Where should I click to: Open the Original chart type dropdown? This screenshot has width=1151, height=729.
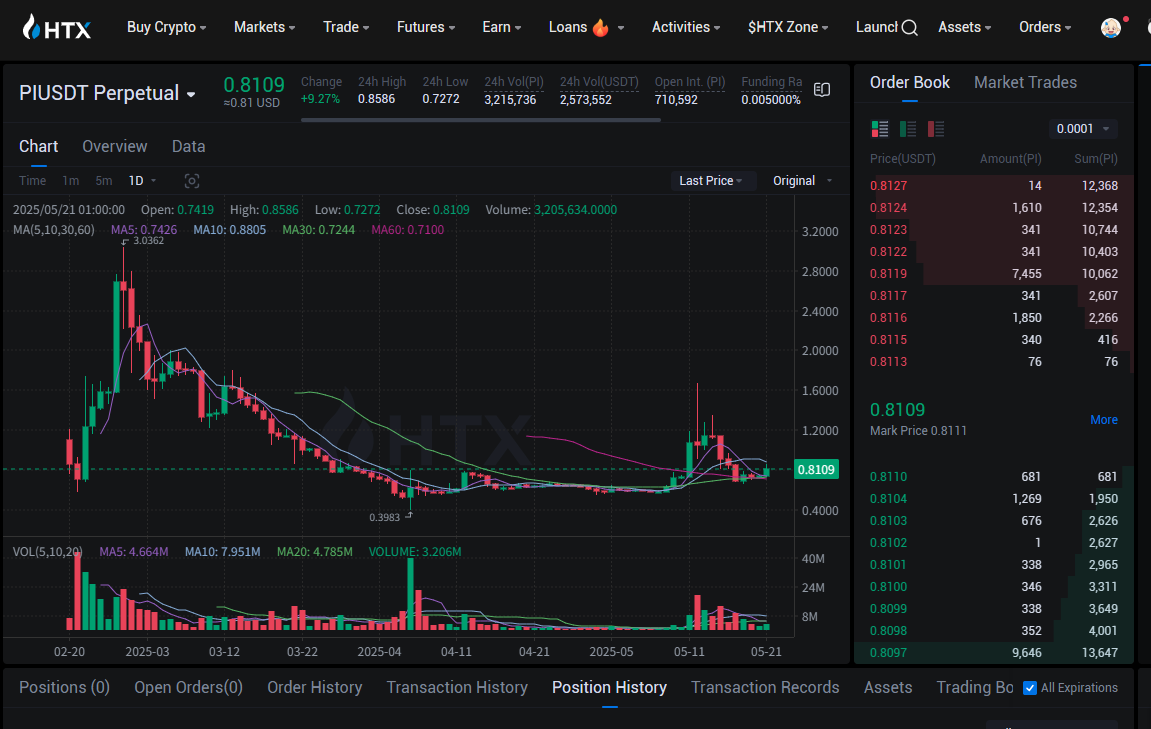[802, 181]
